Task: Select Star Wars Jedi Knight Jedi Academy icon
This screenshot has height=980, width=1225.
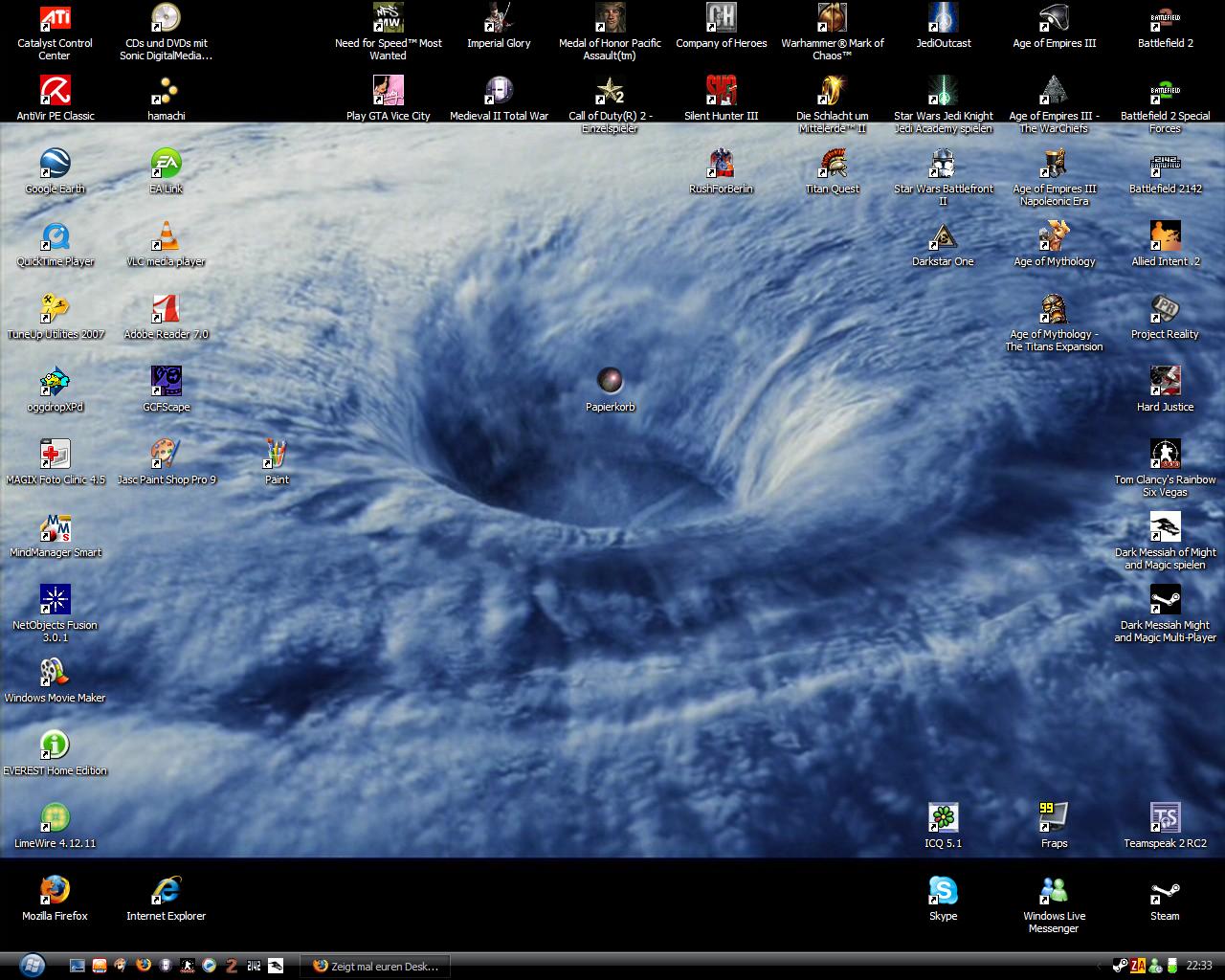Action: 943,91
